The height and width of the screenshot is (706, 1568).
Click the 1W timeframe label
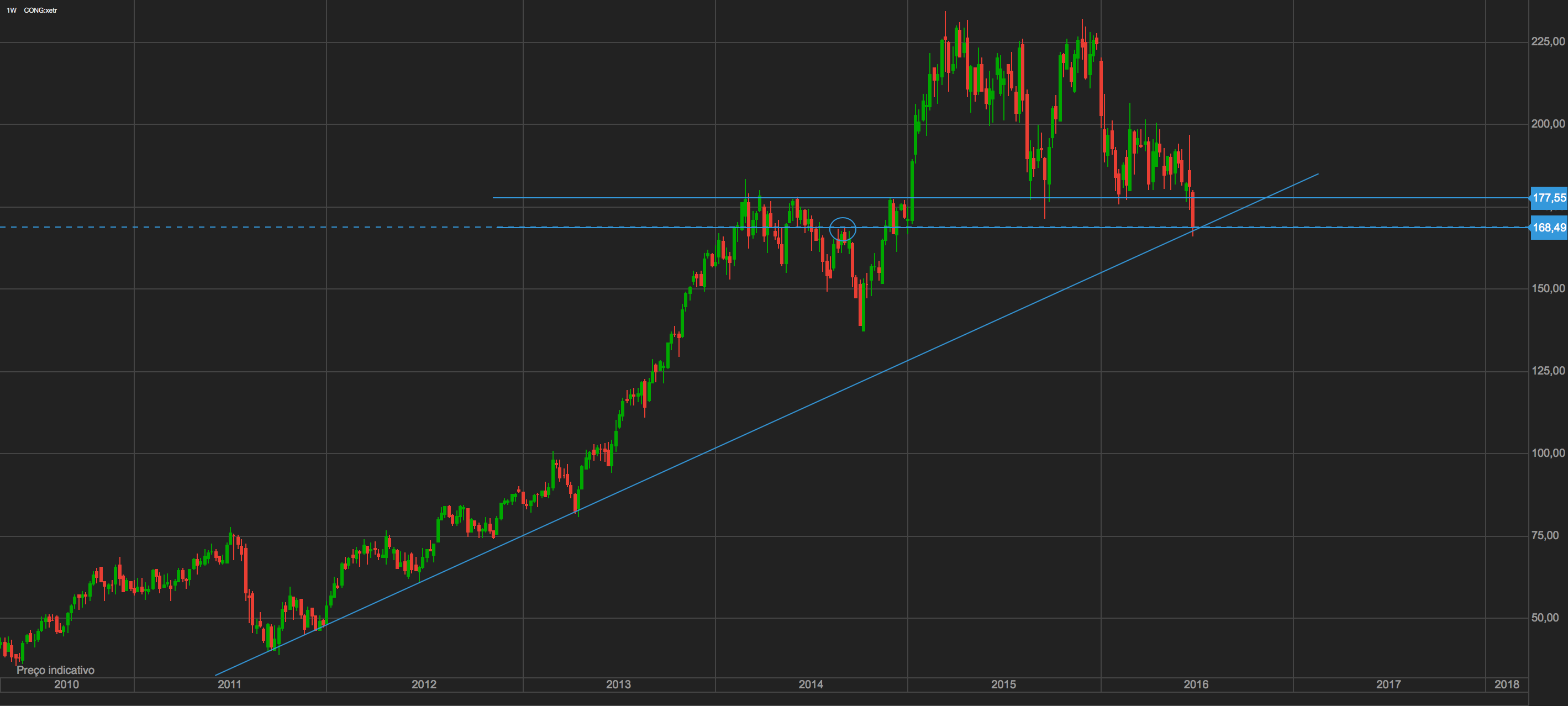point(11,10)
